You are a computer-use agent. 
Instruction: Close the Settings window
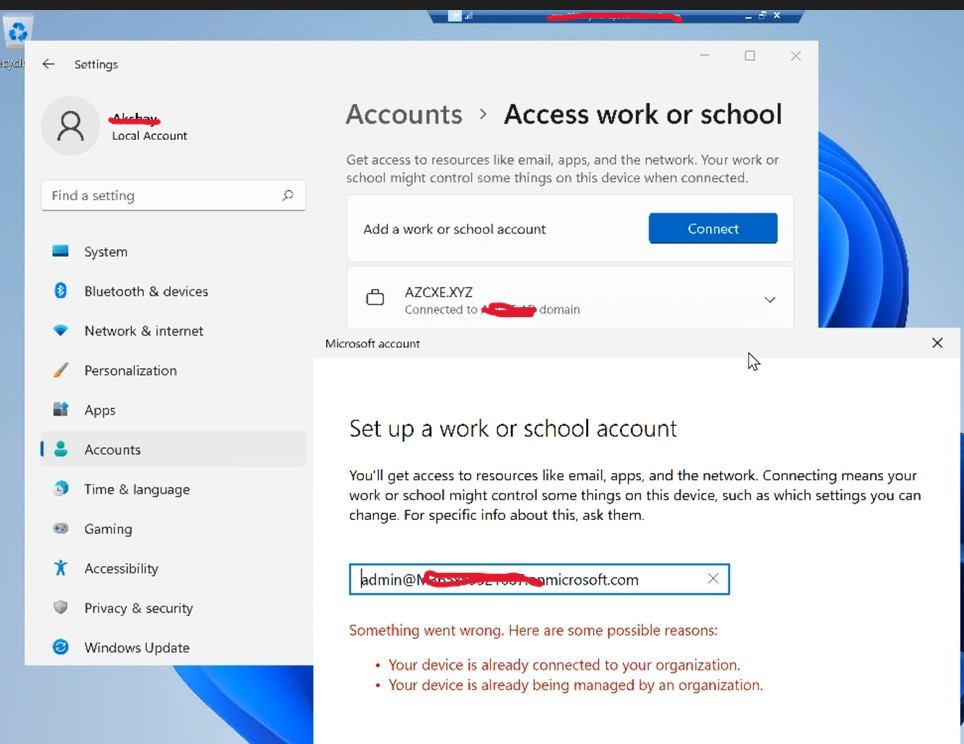click(796, 56)
